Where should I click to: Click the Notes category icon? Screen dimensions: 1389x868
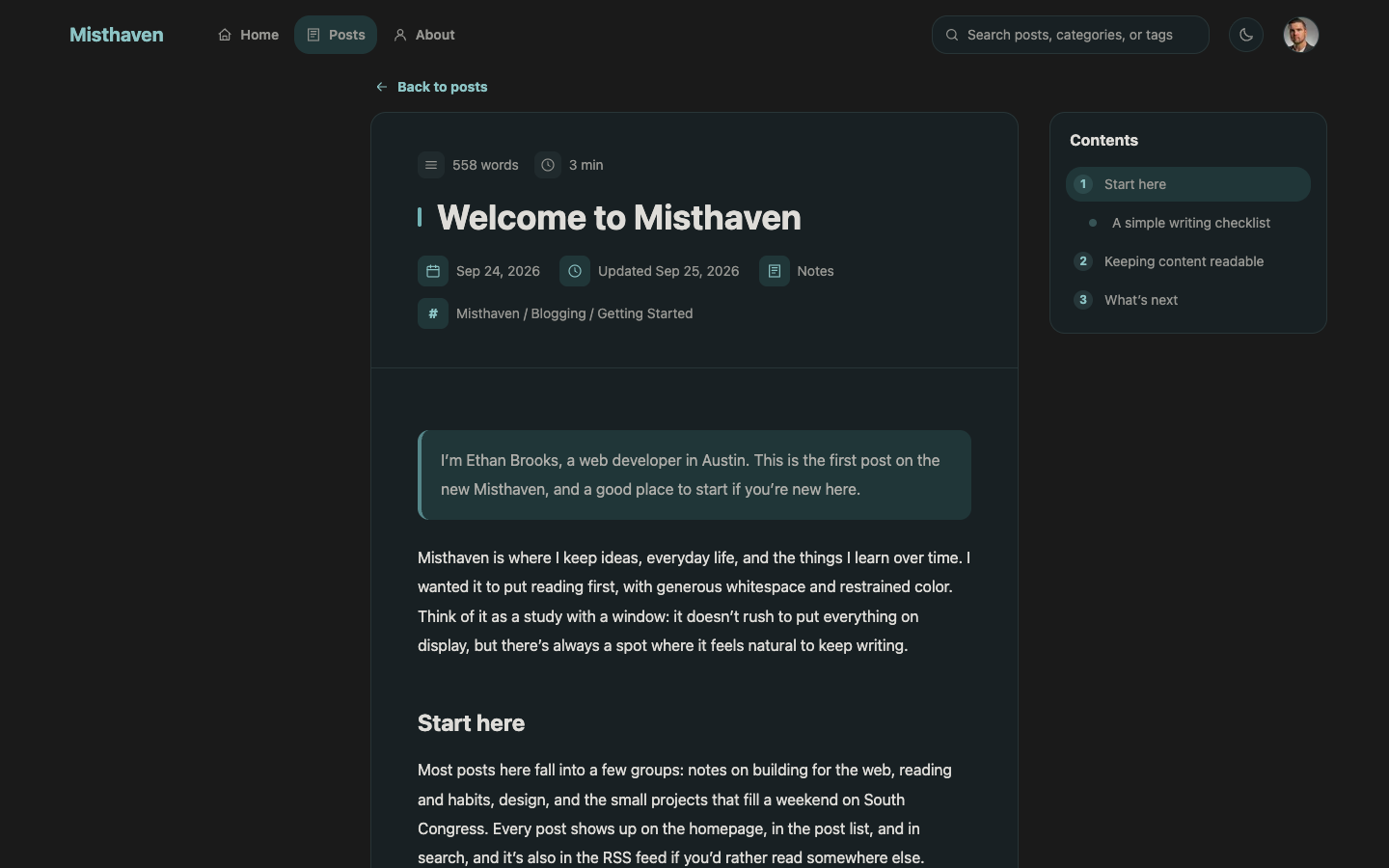pyautogui.click(x=775, y=271)
